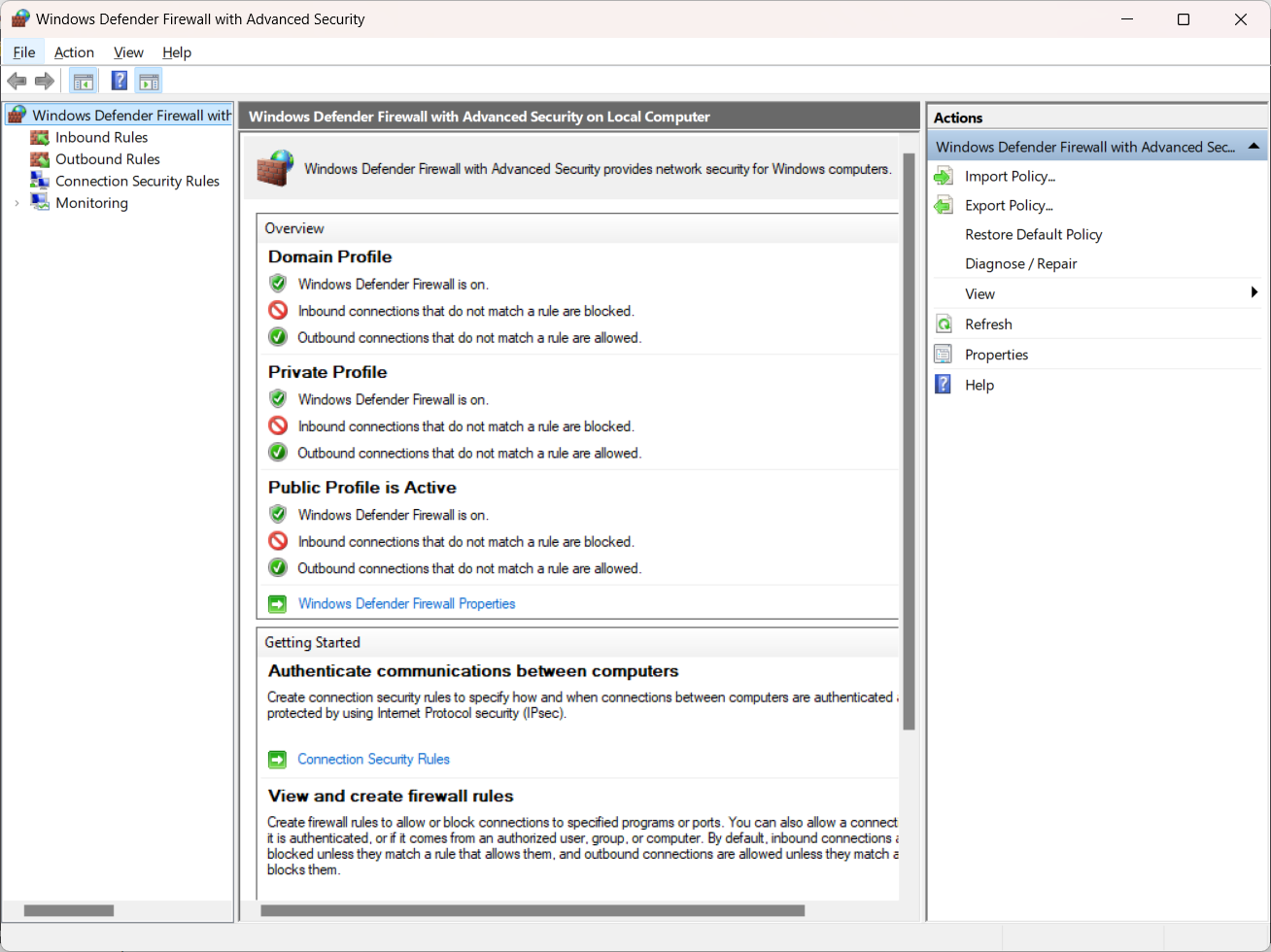Click the Import Policy icon in Actions pane

pos(943,176)
